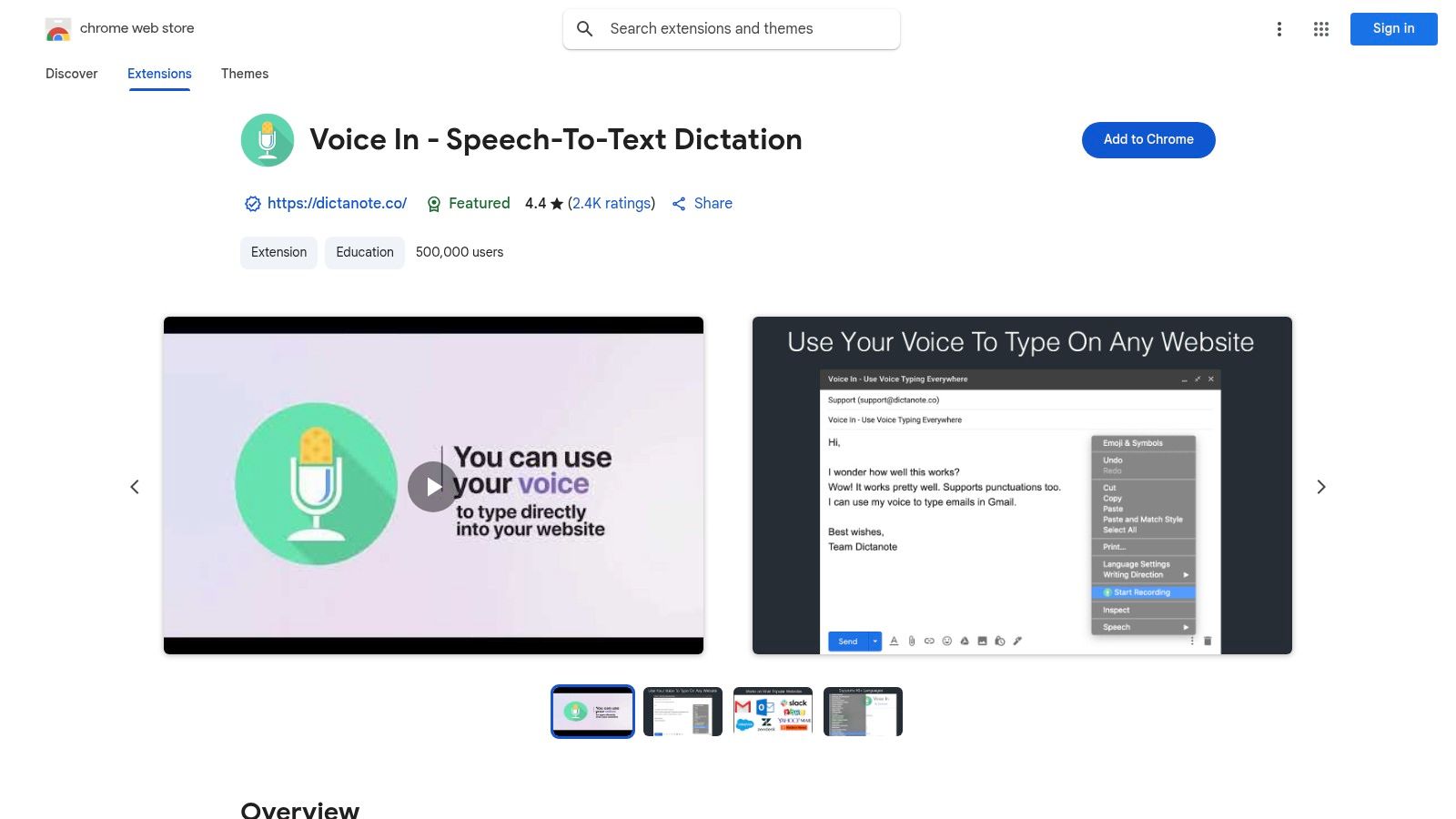
Task: Click the Sign in button
Action: (x=1394, y=29)
